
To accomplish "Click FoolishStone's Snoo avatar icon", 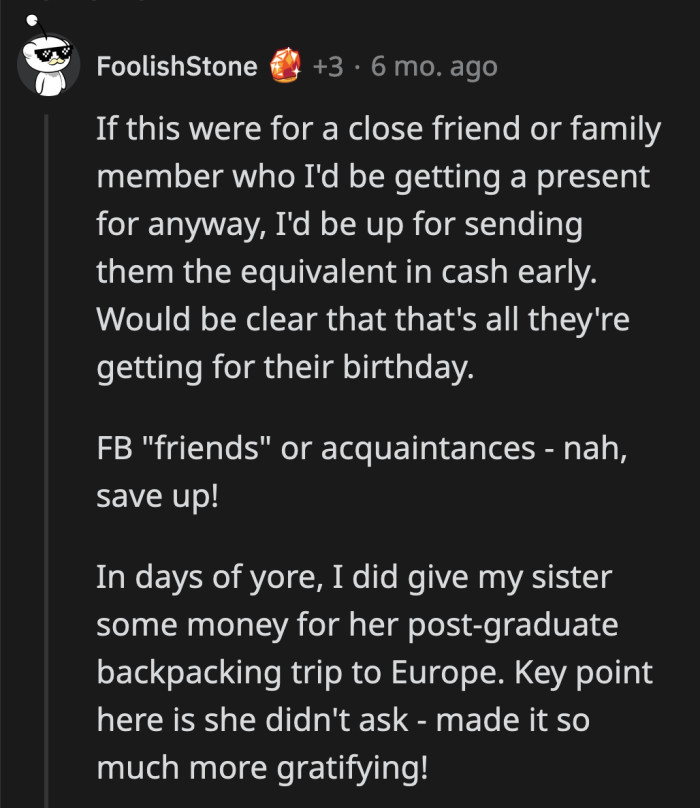I will coord(48,62).
